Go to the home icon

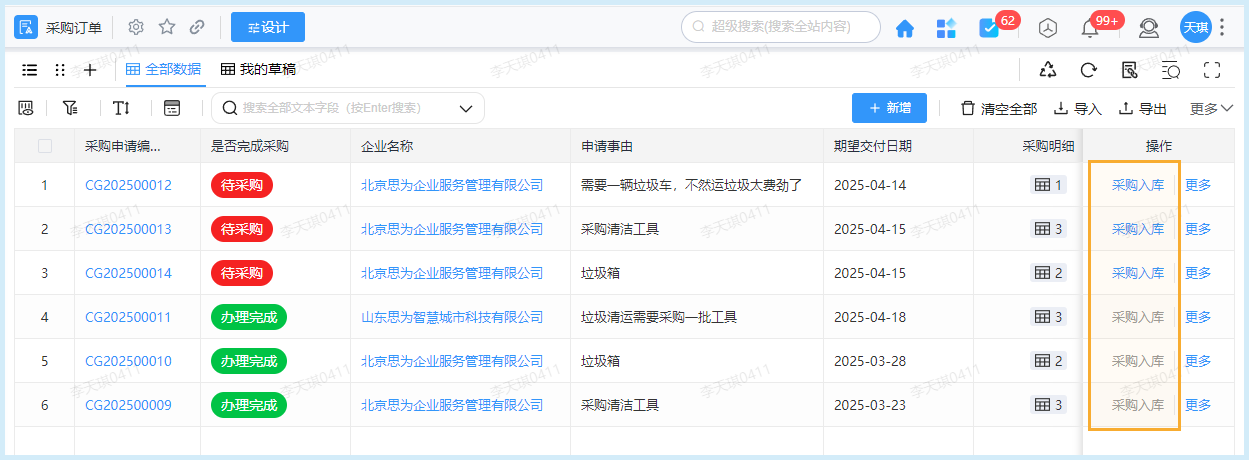(x=905, y=28)
